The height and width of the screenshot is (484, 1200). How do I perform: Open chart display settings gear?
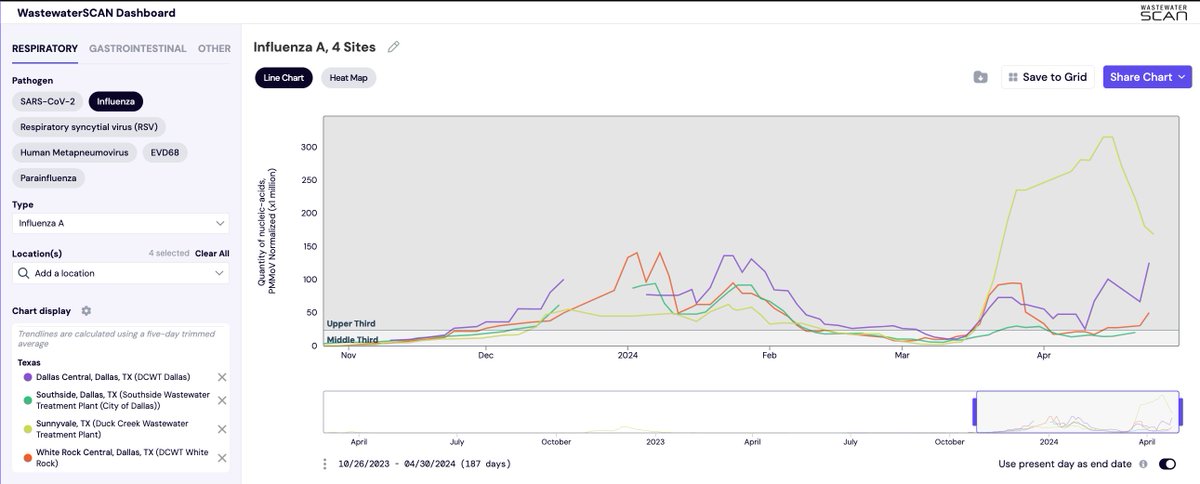(x=87, y=311)
